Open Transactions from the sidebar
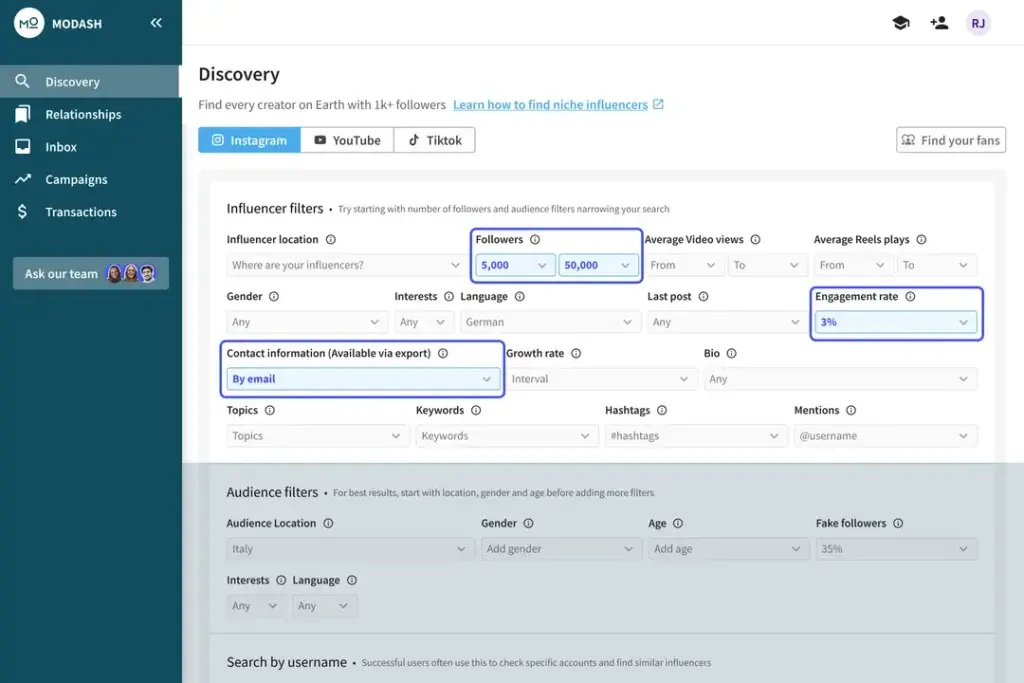 [79, 212]
